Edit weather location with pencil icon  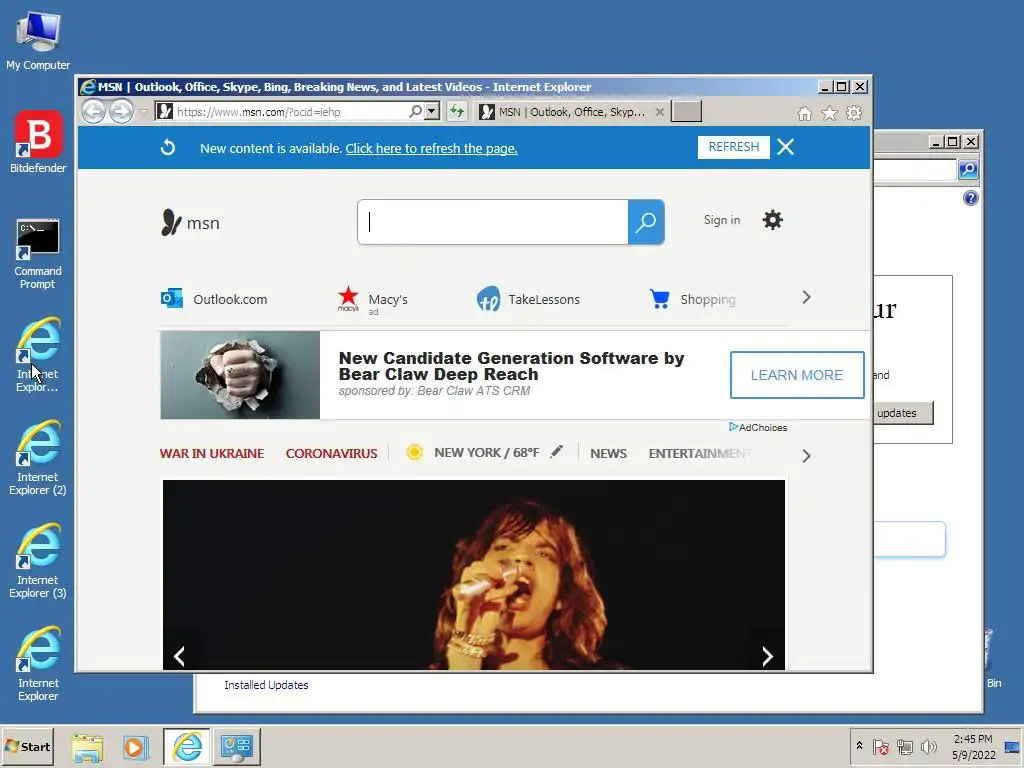(556, 451)
